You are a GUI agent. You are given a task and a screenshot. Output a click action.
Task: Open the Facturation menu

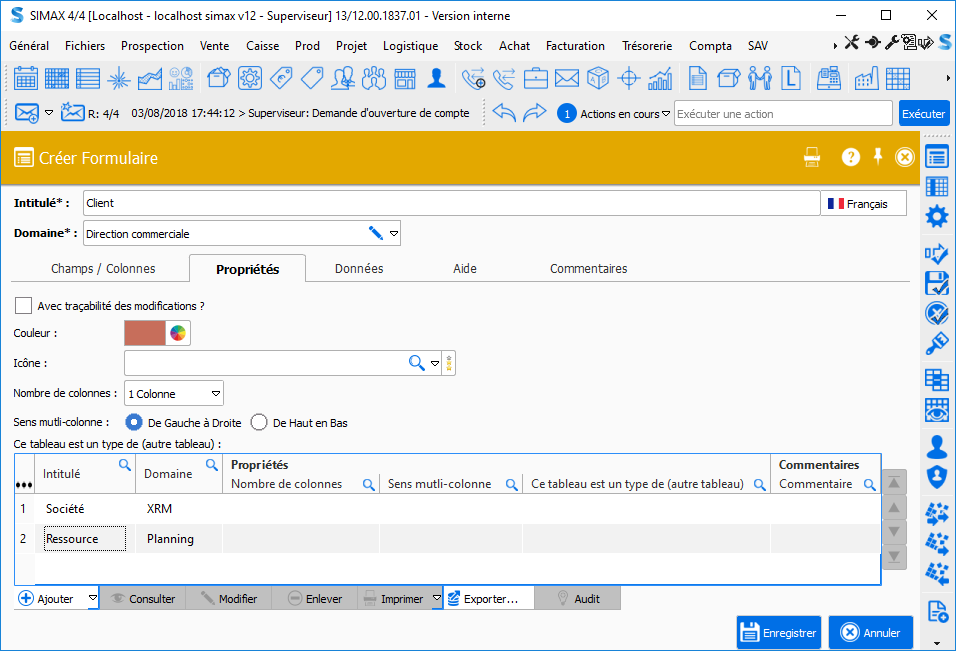[x=575, y=45]
